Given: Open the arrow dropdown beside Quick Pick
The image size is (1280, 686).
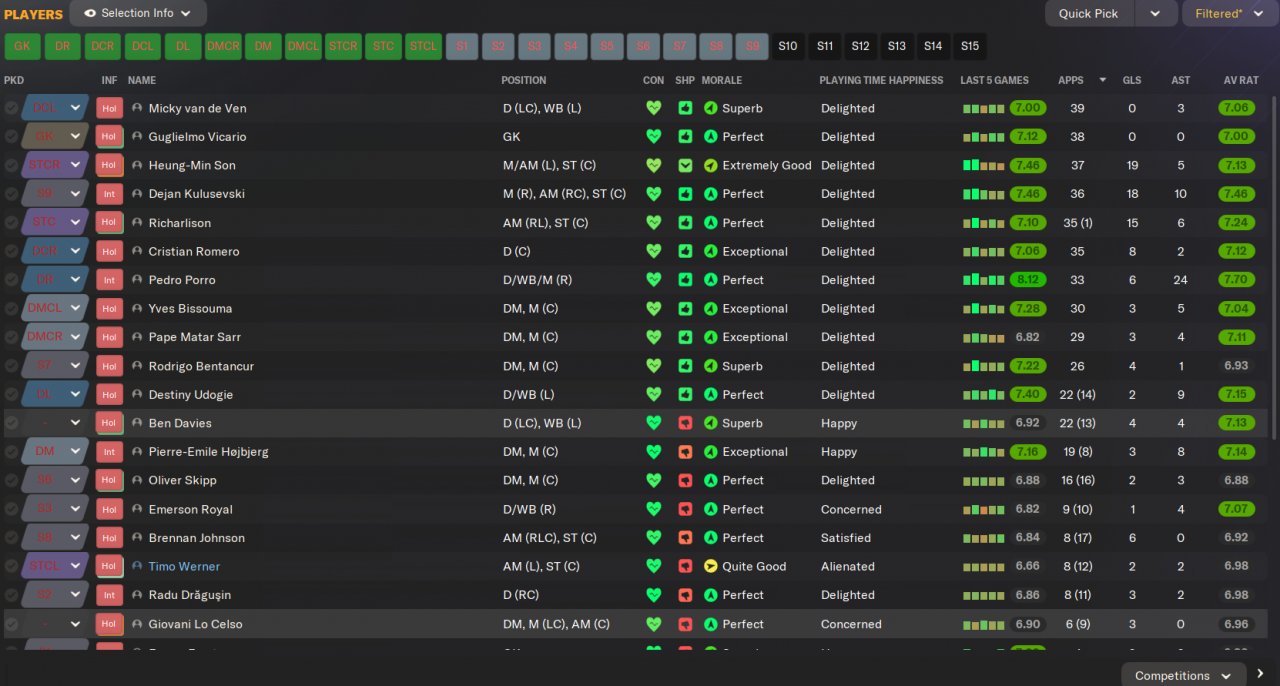Looking at the screenshot, I should coord(1155,13).
